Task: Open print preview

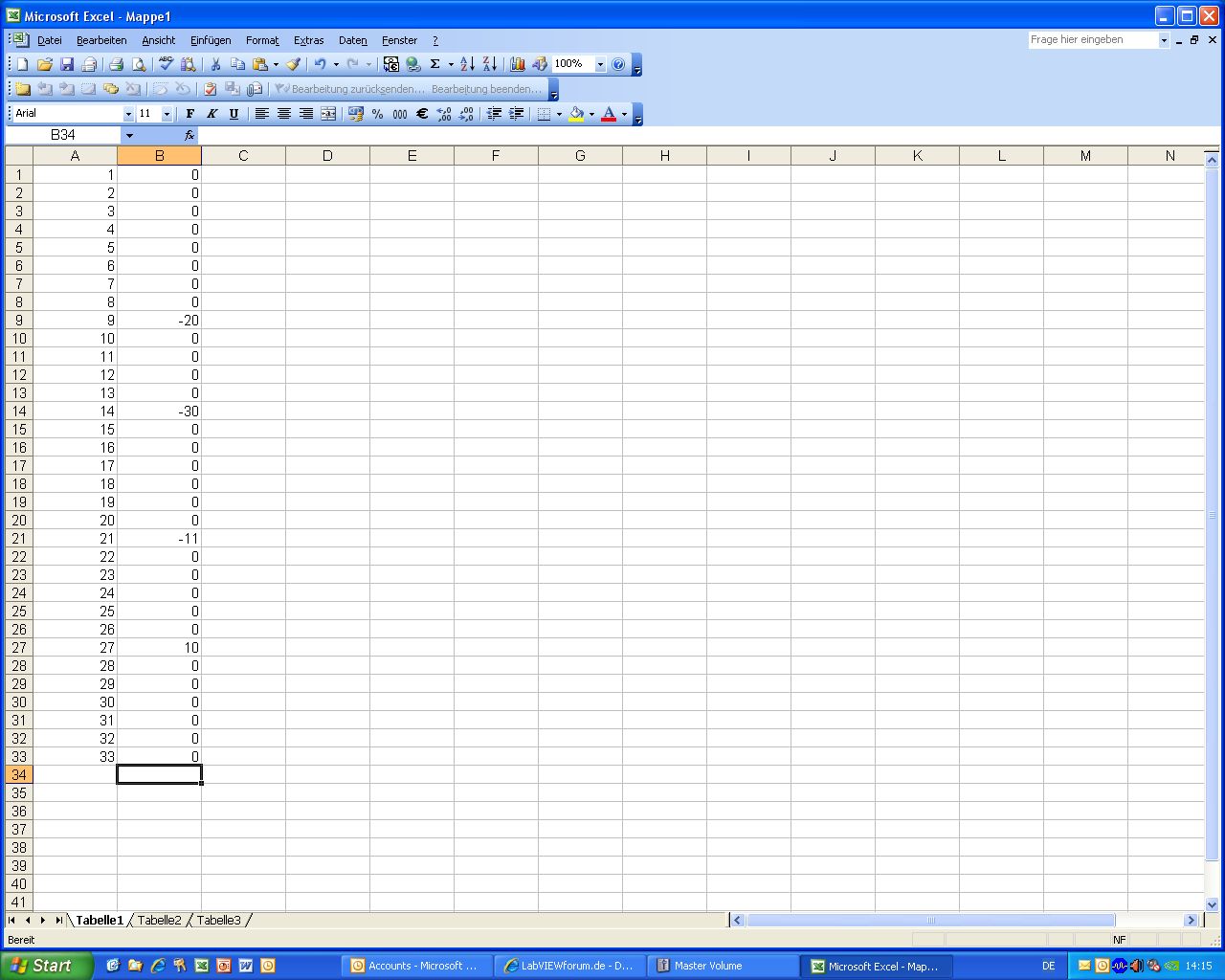Action: click(x=139, y=64)
